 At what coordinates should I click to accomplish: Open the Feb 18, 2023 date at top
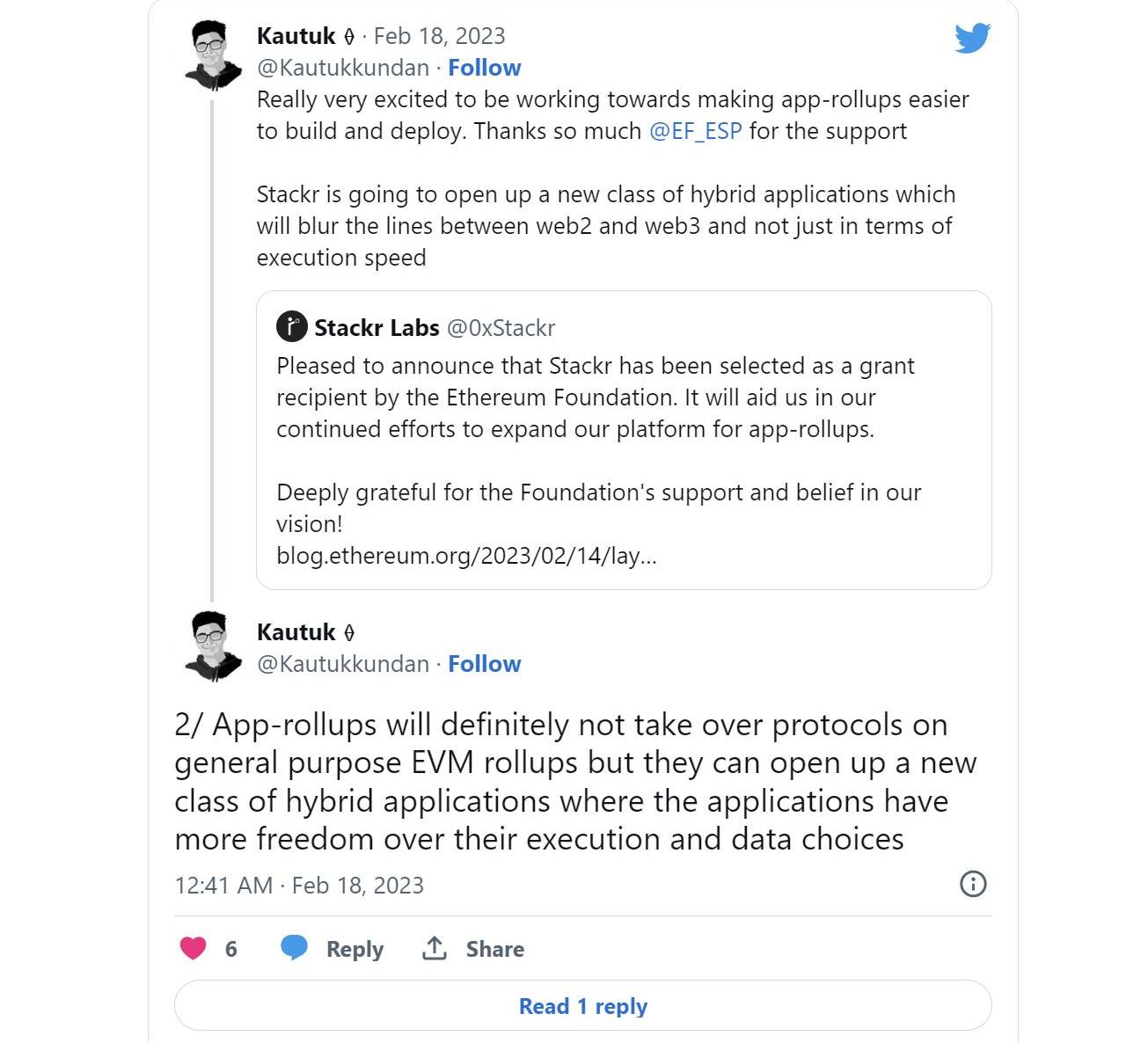(x=439, y=36)
